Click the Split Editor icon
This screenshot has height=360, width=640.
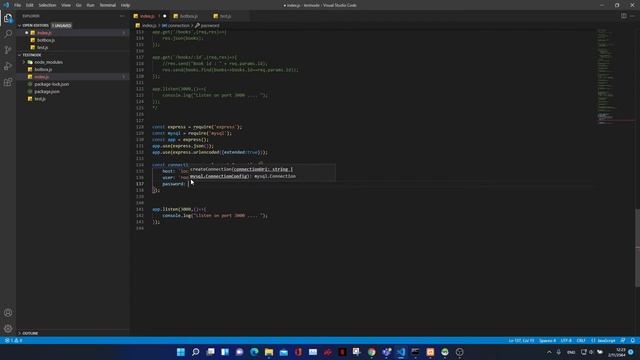[624, 16]
